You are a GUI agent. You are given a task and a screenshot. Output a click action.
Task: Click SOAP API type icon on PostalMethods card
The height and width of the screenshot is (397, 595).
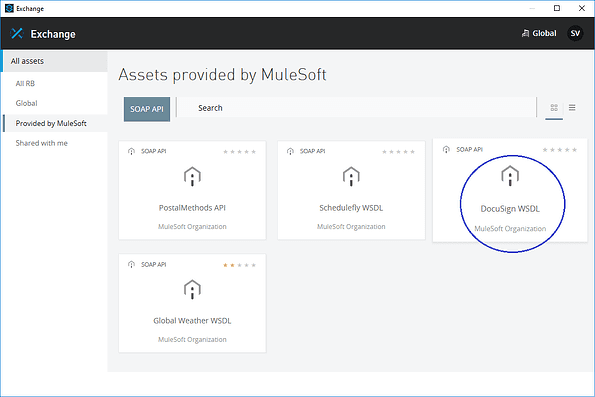click(x=131, y=151)
